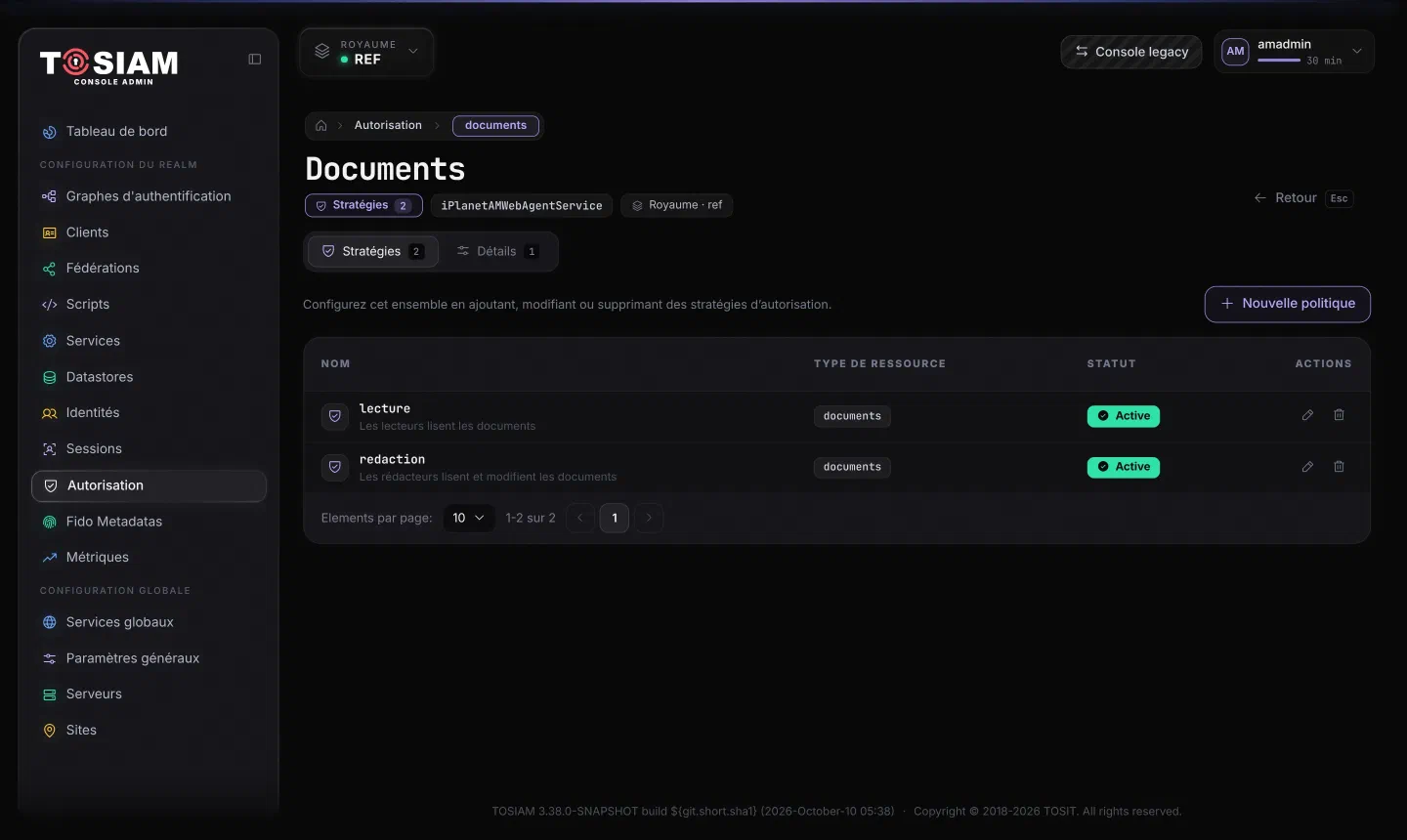View Métriques in the sidebar
1407x840 pixels.
[x=149, y=558]
